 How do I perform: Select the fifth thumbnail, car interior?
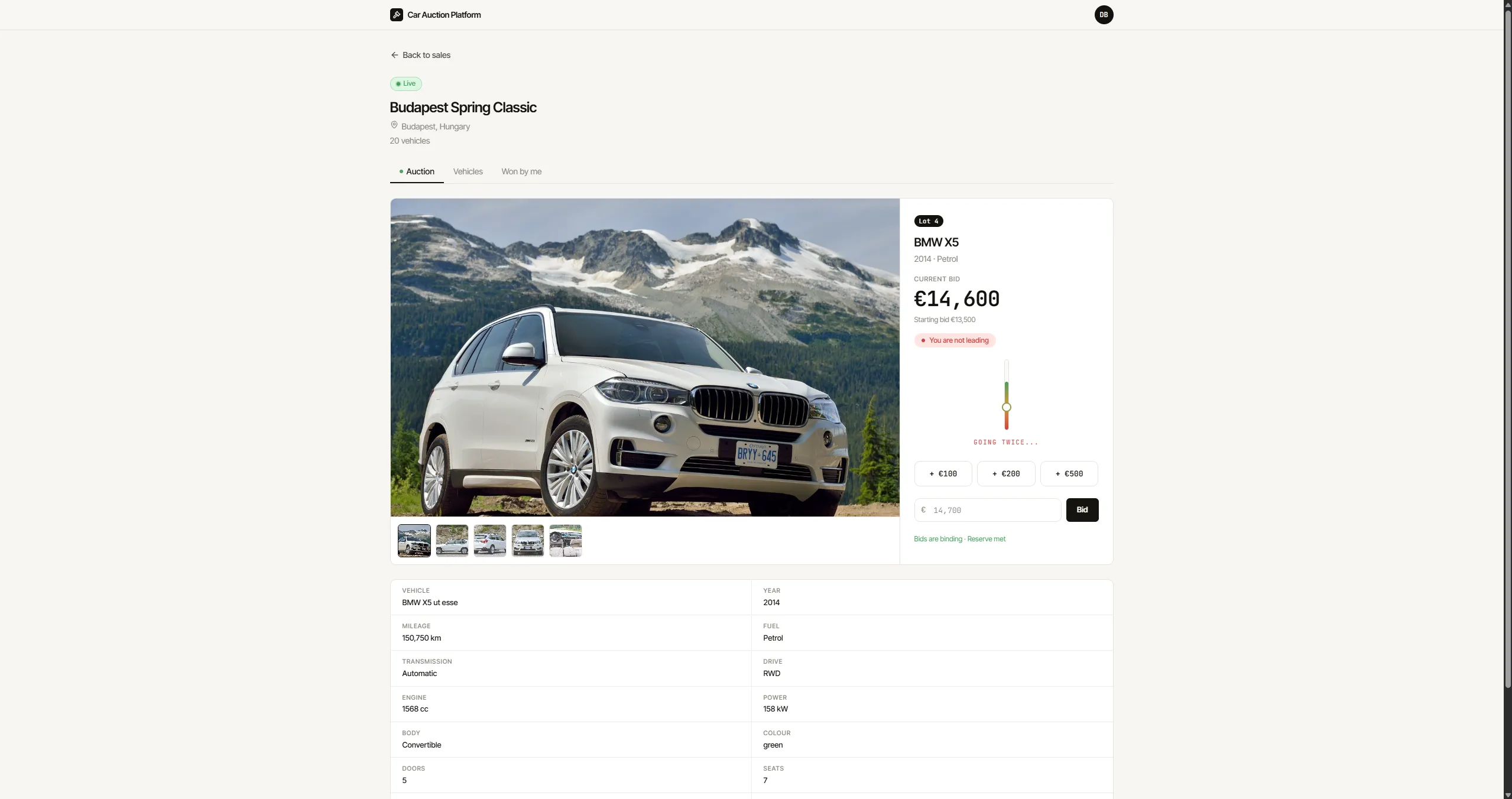click(x=565, y=541)
